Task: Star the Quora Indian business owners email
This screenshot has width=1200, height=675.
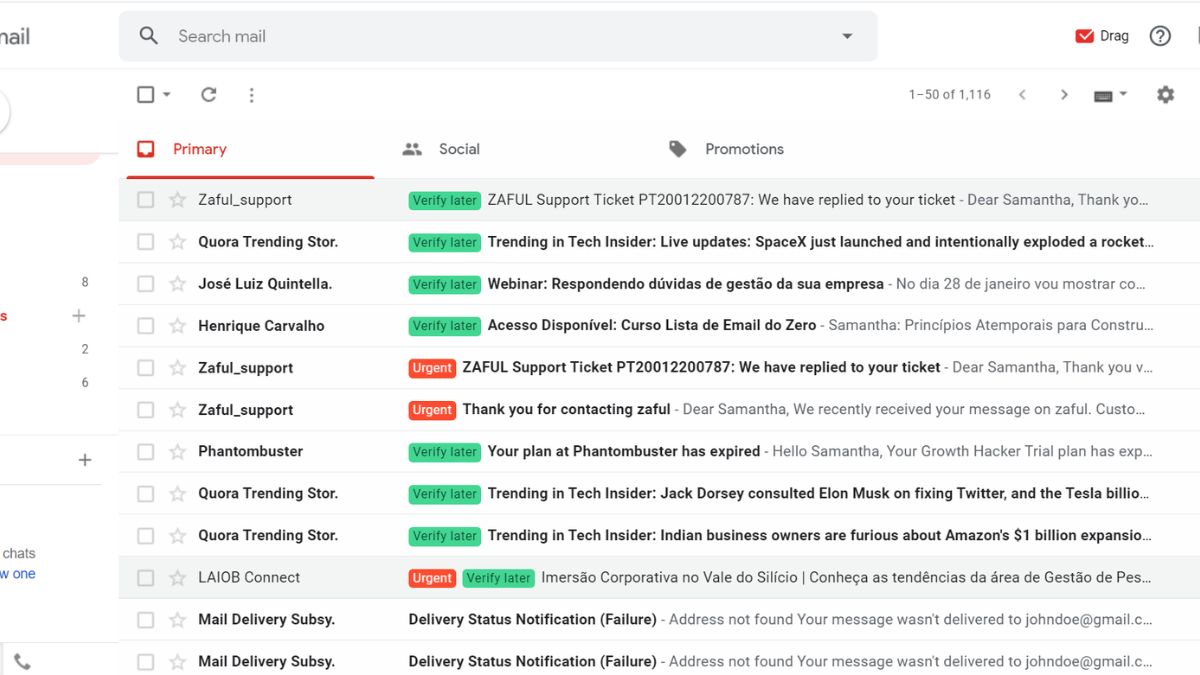Action: [x=177, y=536]
